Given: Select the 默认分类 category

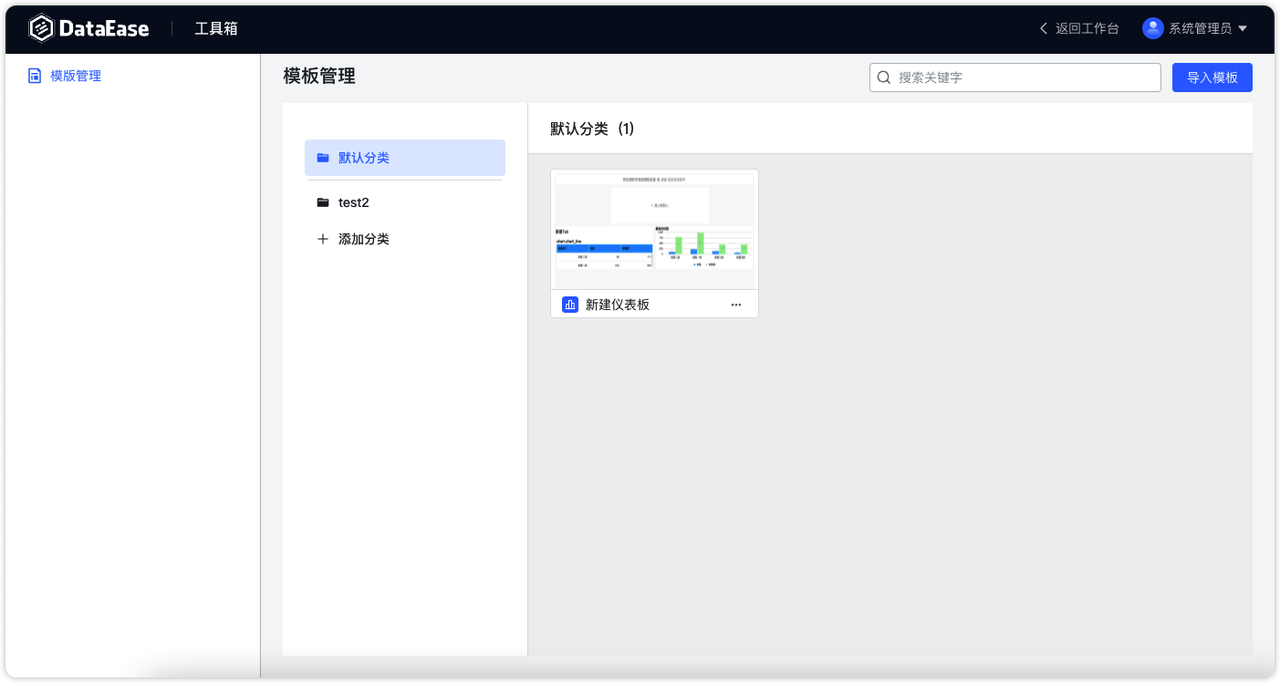Looking at the screenshot, I should tap(405, 158).
